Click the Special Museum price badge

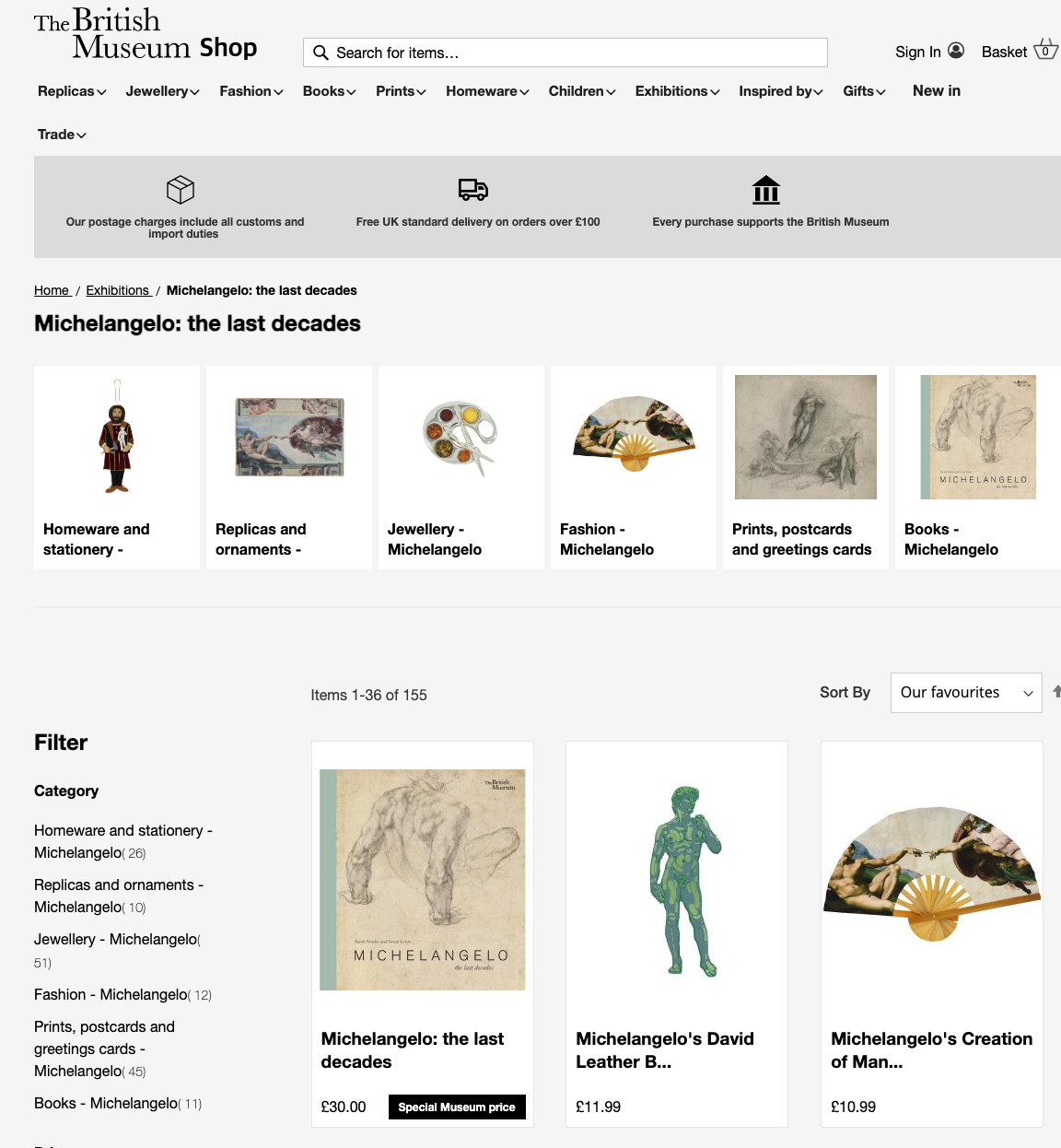coord(457,1107)
